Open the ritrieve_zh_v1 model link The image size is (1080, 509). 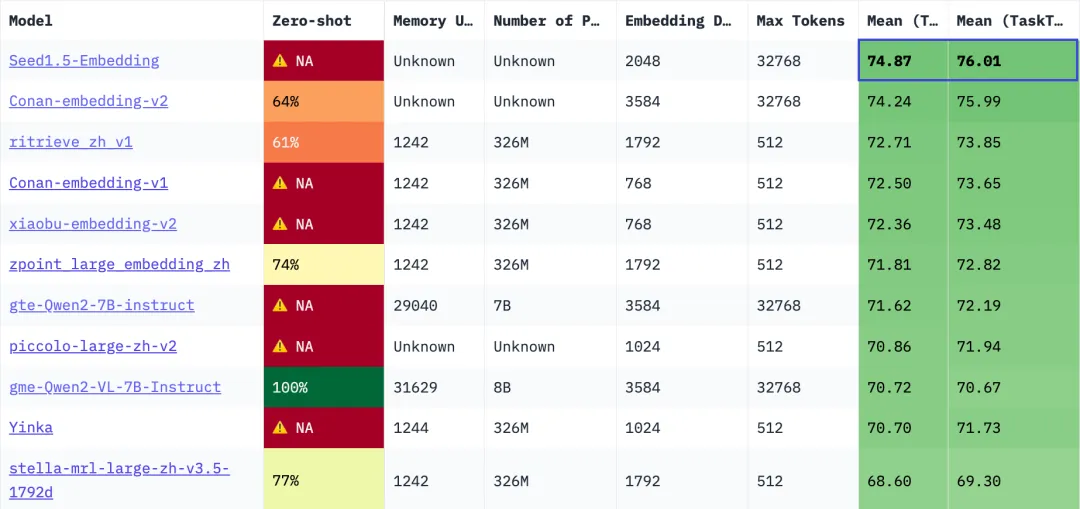[71, 143]
